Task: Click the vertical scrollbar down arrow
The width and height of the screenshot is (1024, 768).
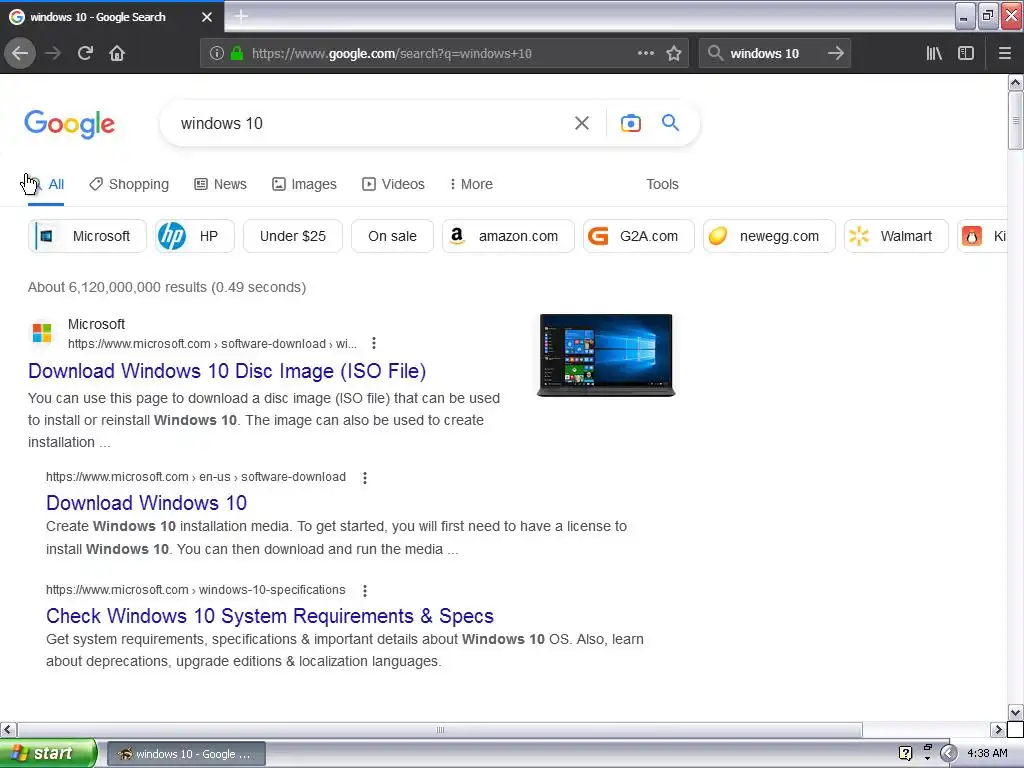Action: point(1015,712)
